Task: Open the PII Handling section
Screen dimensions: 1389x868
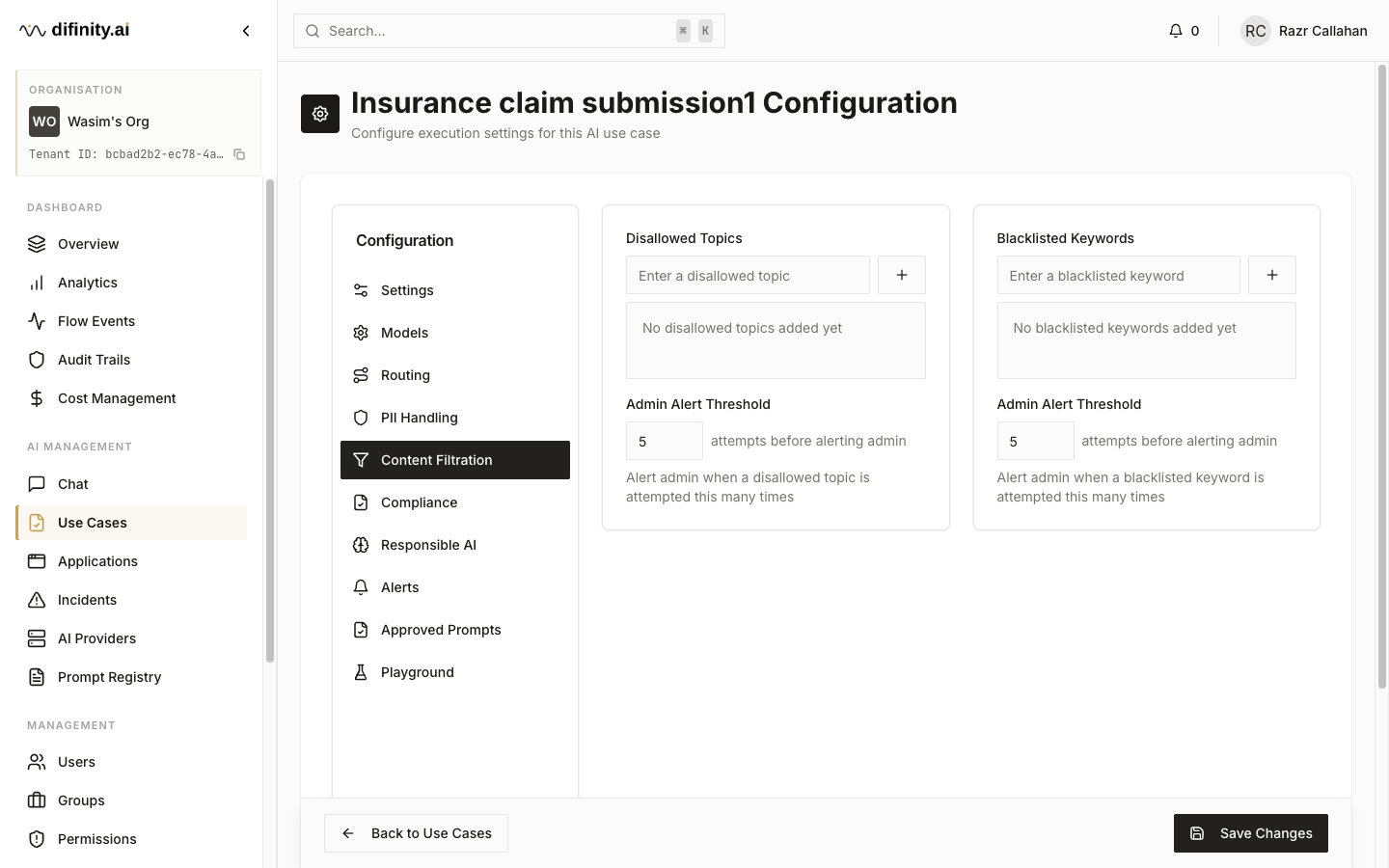Action: [455, 418]
